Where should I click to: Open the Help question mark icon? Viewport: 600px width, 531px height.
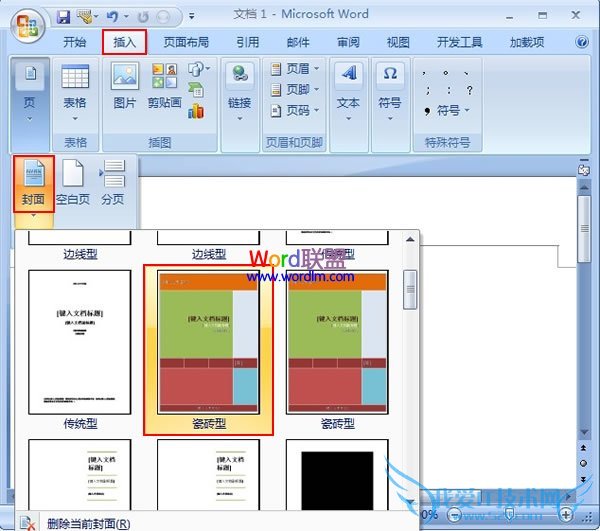point(582,42)
